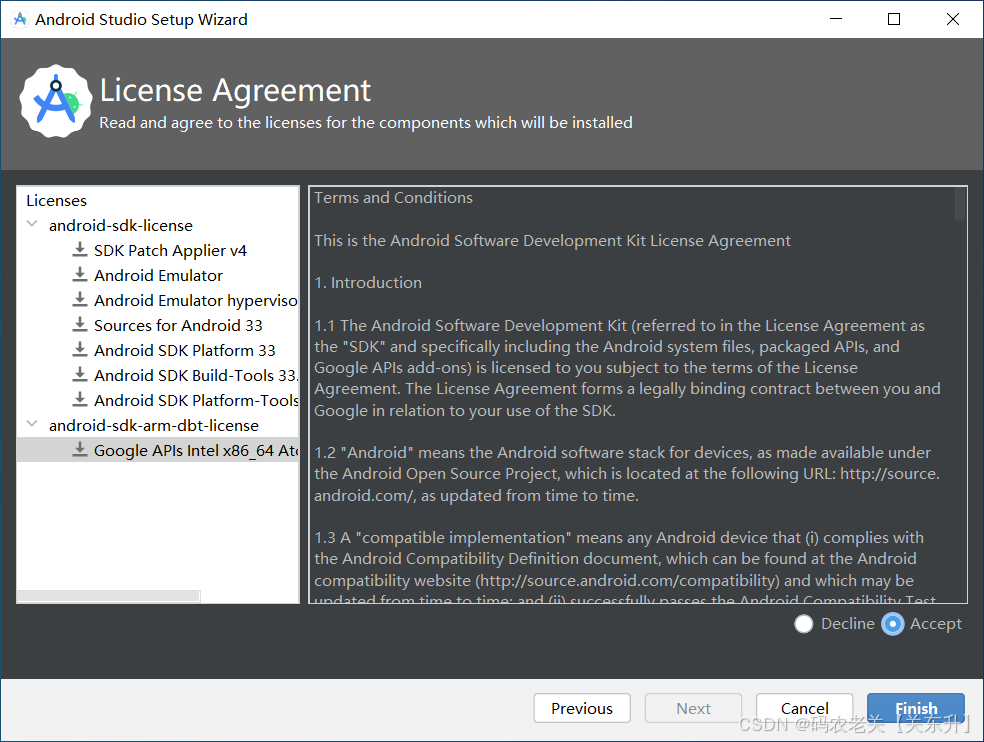984x742 pixels.
Task: Click Android Studio icon in title bar
Action: click(x=19, y=19)
